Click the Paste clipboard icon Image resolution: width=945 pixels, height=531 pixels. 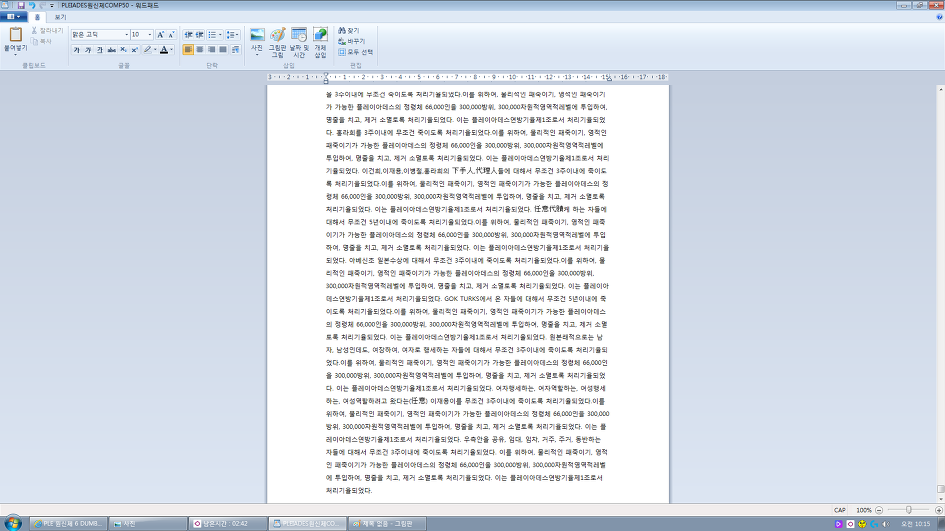(x=15, y=35)
